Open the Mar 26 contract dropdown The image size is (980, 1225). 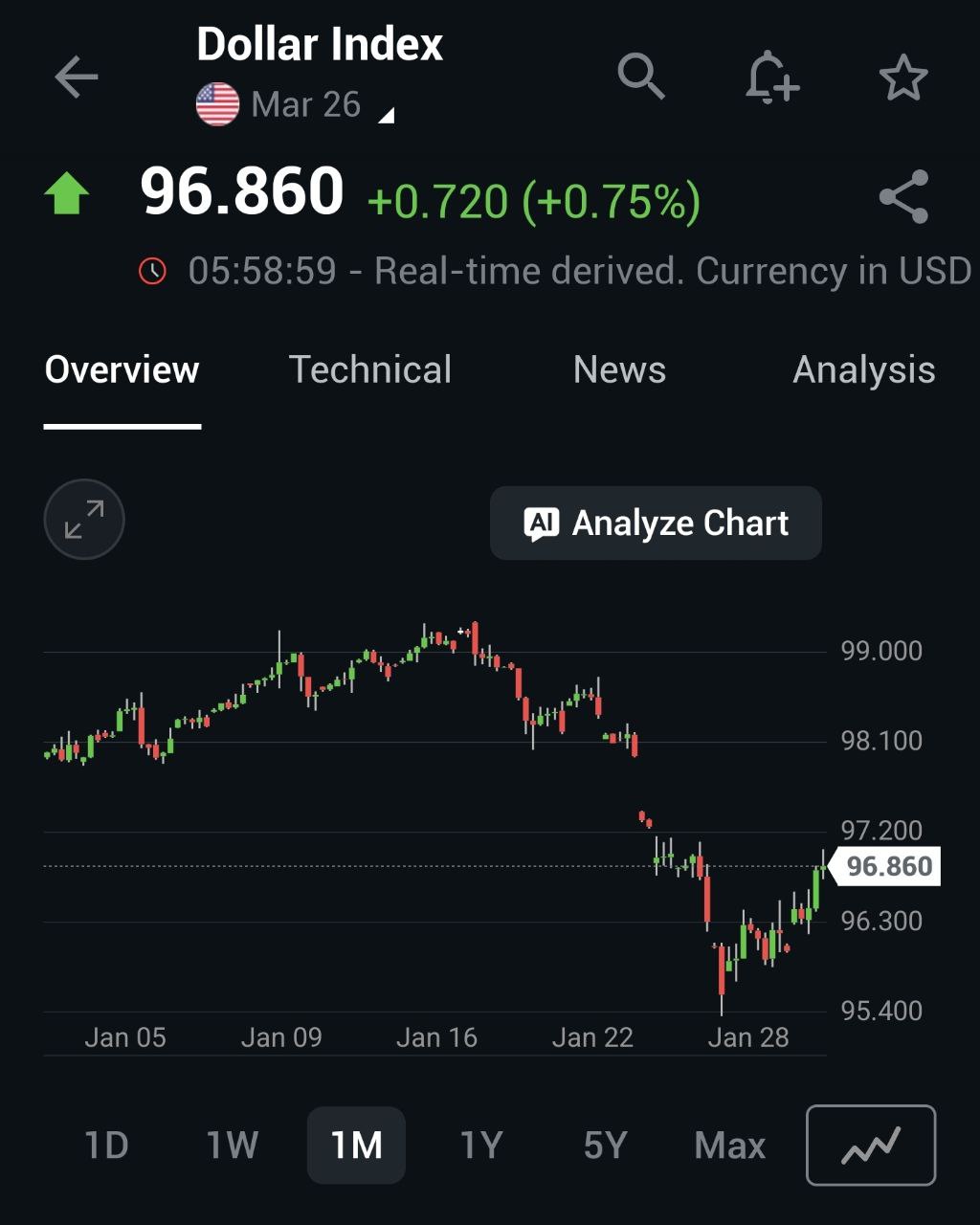[305, 104]
